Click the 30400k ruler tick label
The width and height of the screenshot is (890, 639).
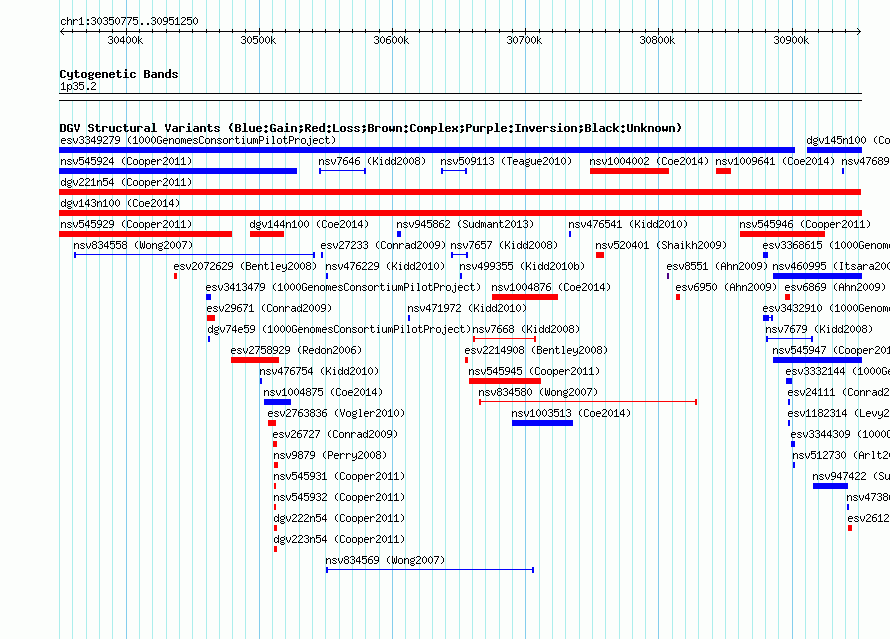[x=125, y=40]
